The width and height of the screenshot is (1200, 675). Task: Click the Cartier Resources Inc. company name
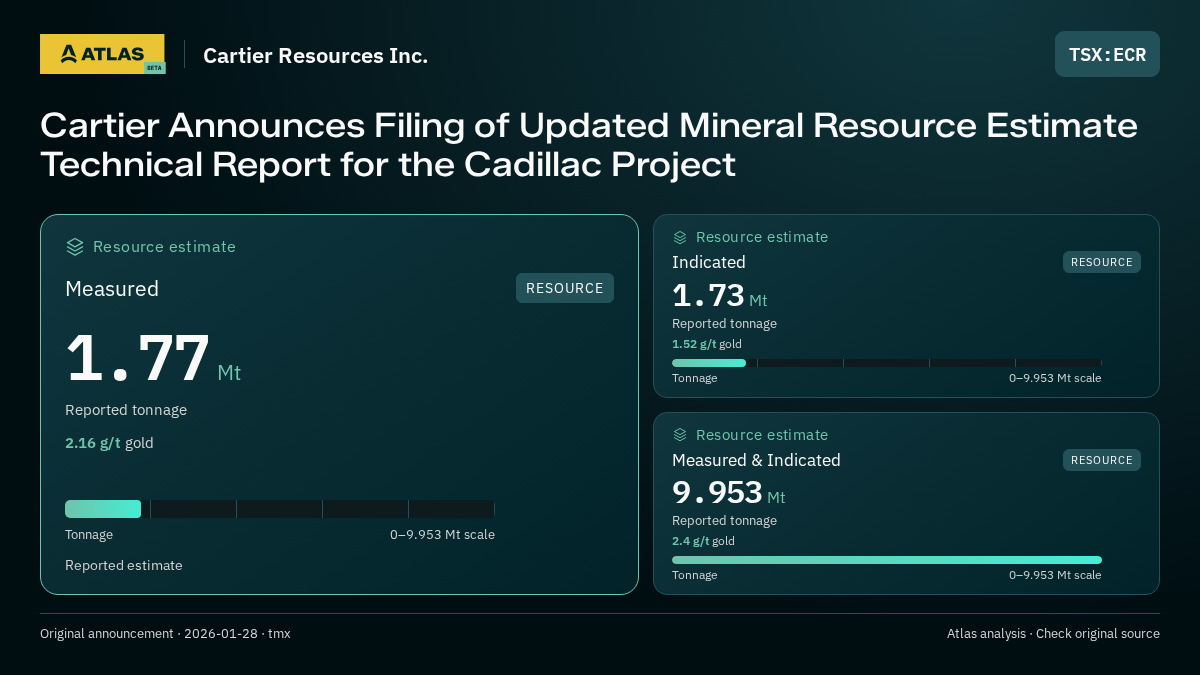316,56
